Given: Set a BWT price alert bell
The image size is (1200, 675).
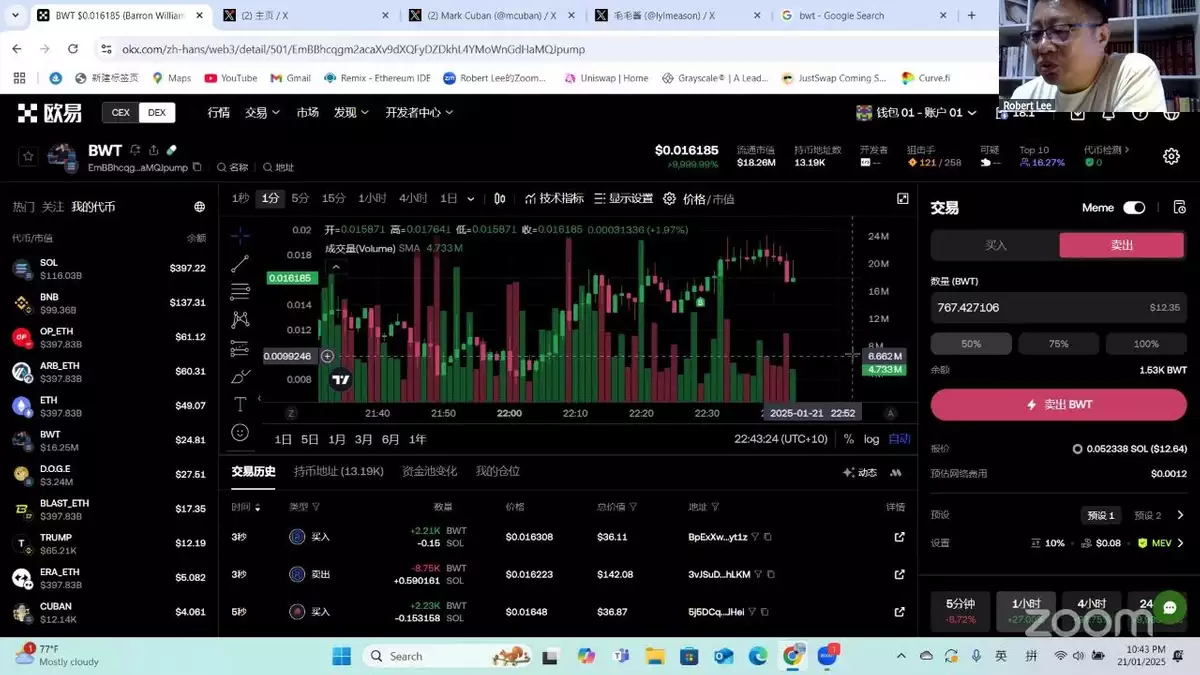Looking at the screenshot, I should (x=135, y=150).
